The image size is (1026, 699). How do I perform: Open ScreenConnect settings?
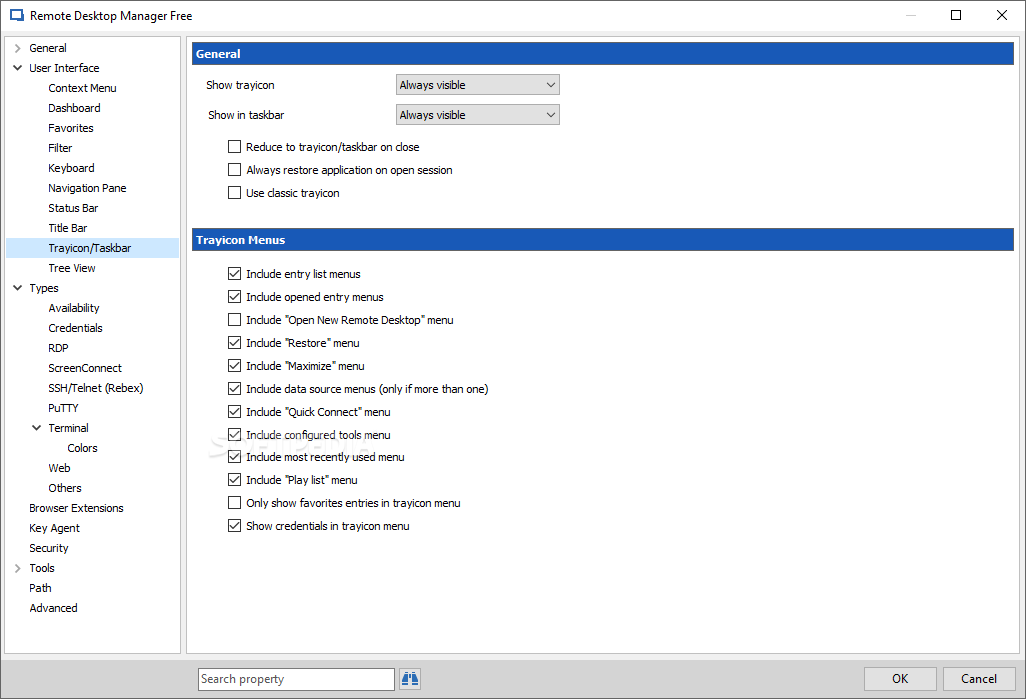(85, 368)
